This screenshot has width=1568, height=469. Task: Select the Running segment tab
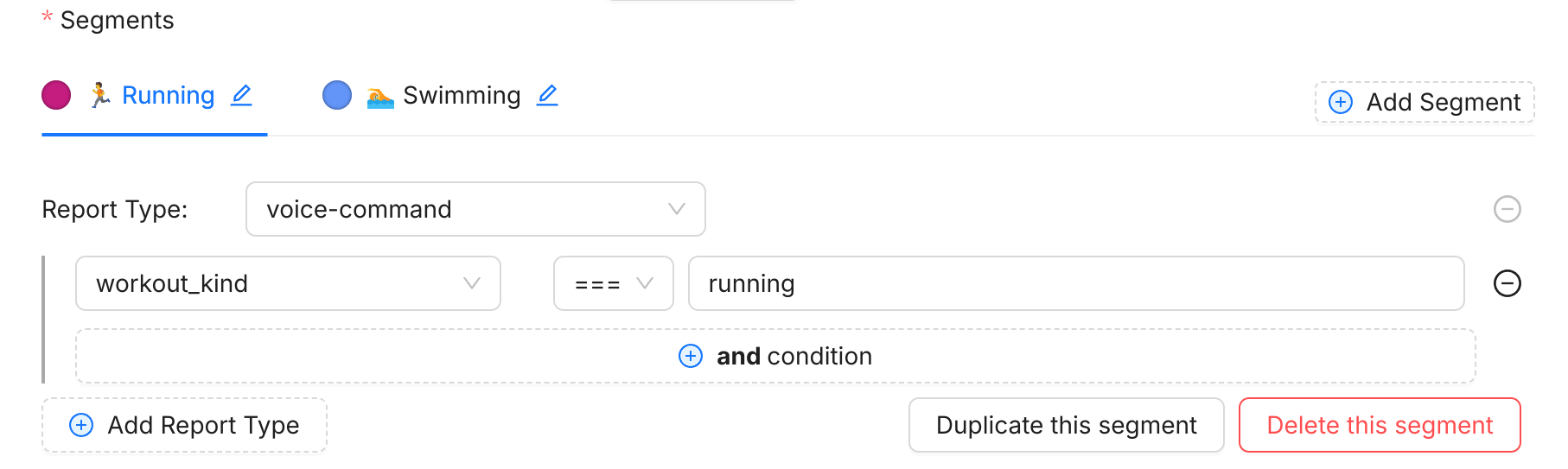pos(168,95)
